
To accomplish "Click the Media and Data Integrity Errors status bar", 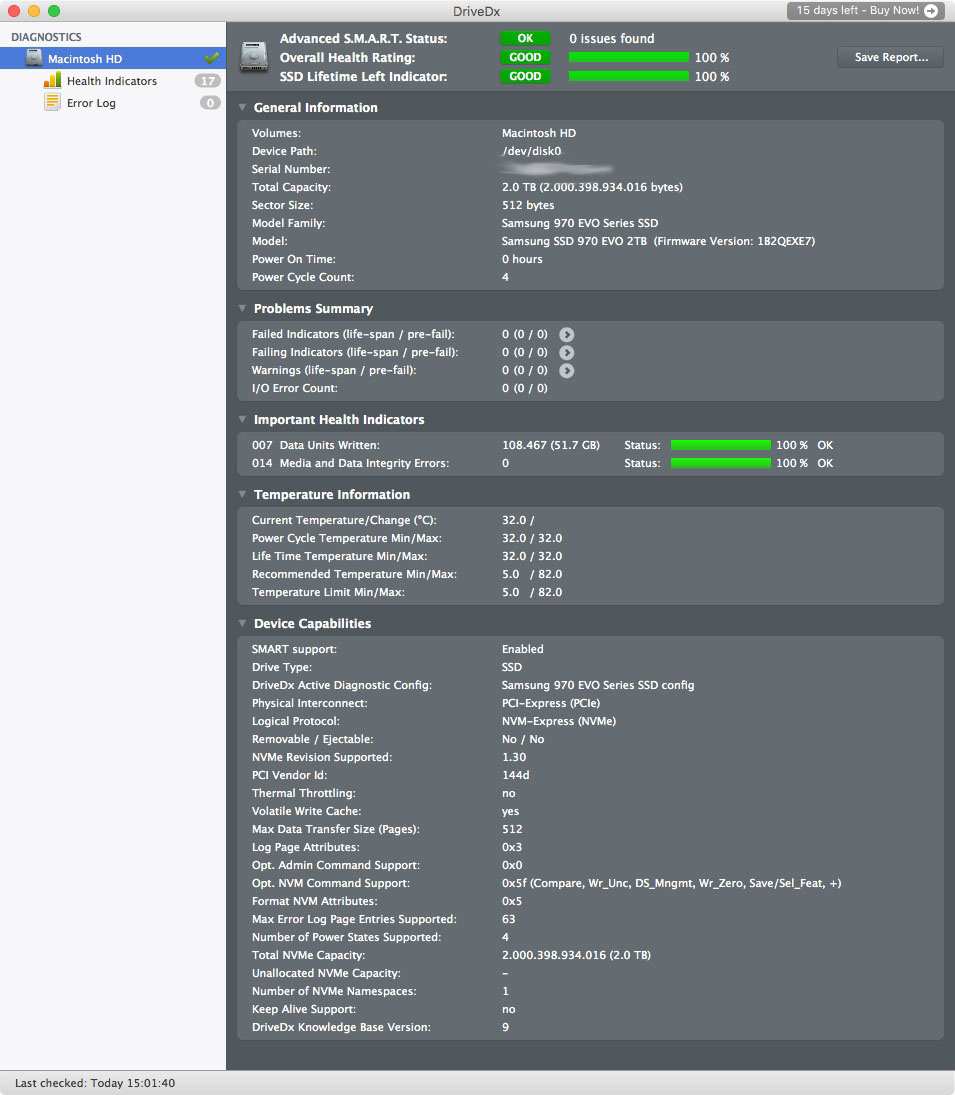I will 720,463.
